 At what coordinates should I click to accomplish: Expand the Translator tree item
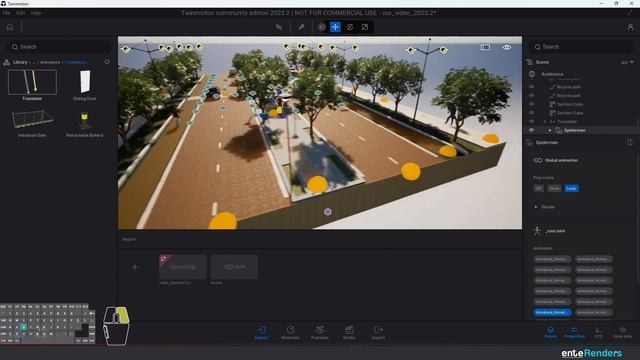pyautogui.click(x=544, y=122)
